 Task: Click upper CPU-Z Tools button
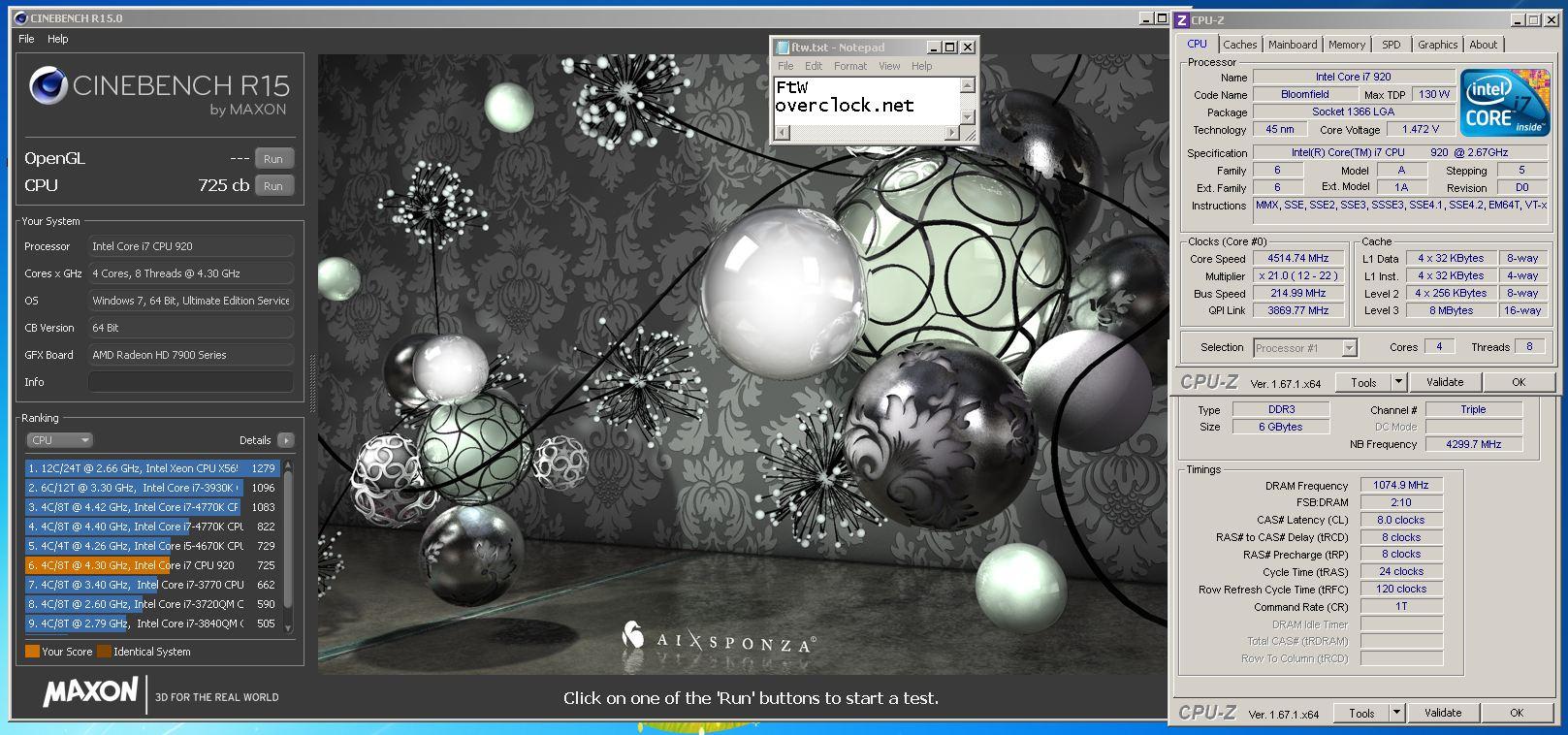[1363, 382]
